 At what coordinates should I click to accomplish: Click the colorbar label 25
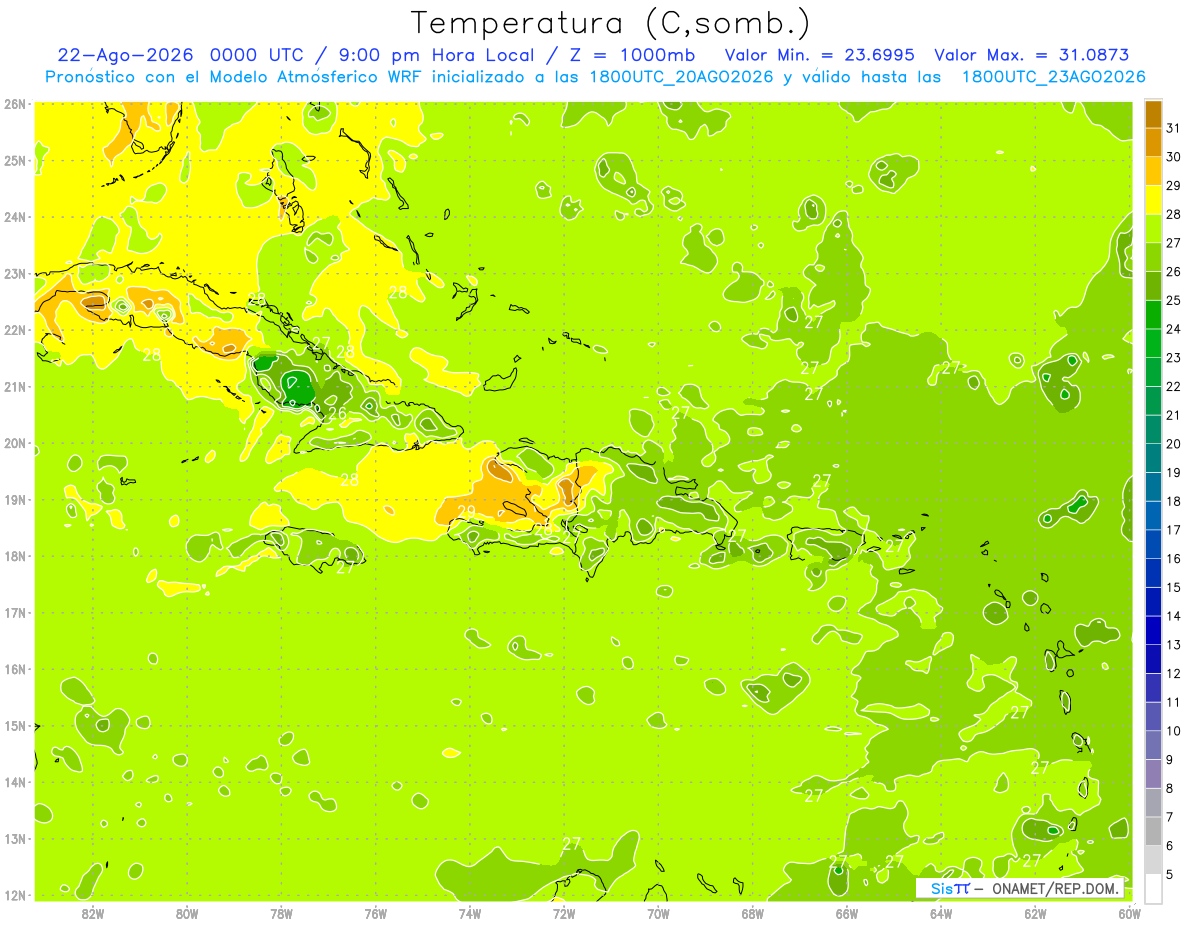tap(1173, 300)
